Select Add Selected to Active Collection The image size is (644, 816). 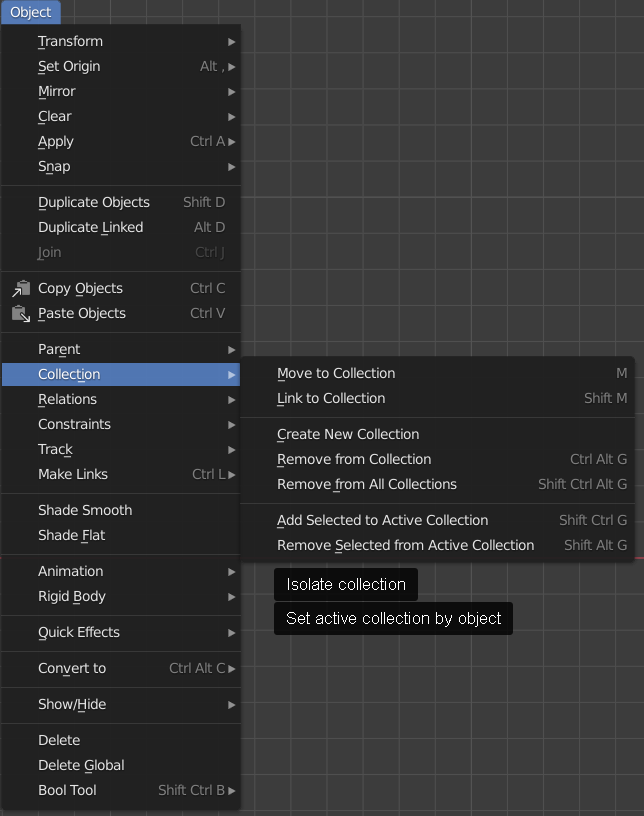(437, 520)
